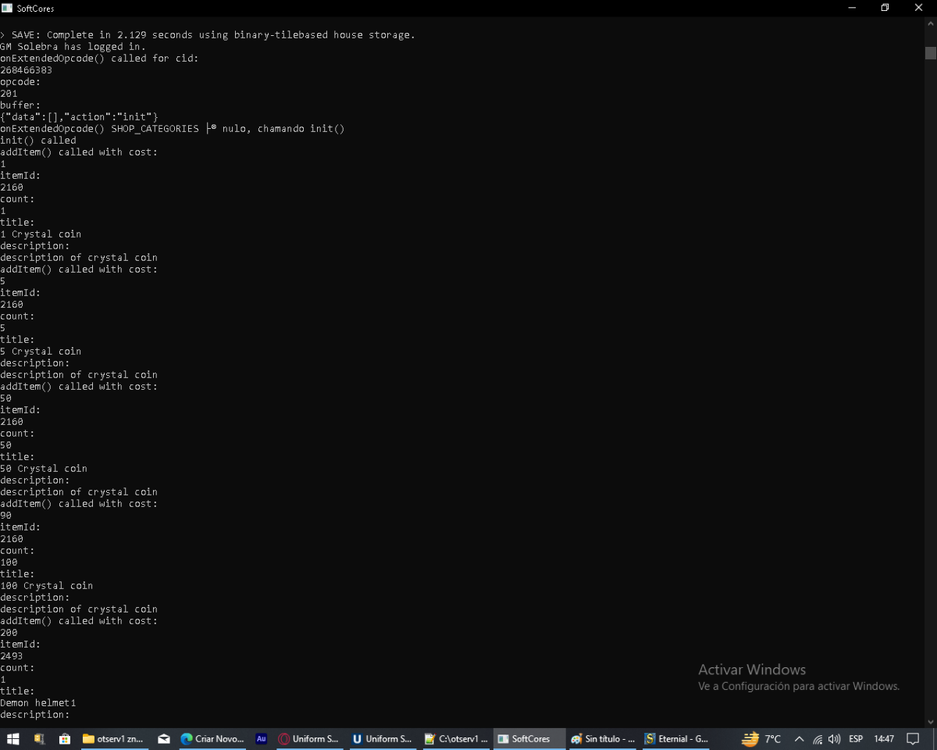Open the Sin título taskbar window
The height and width of the screenshot is (750, 937).
click(603, 739)
